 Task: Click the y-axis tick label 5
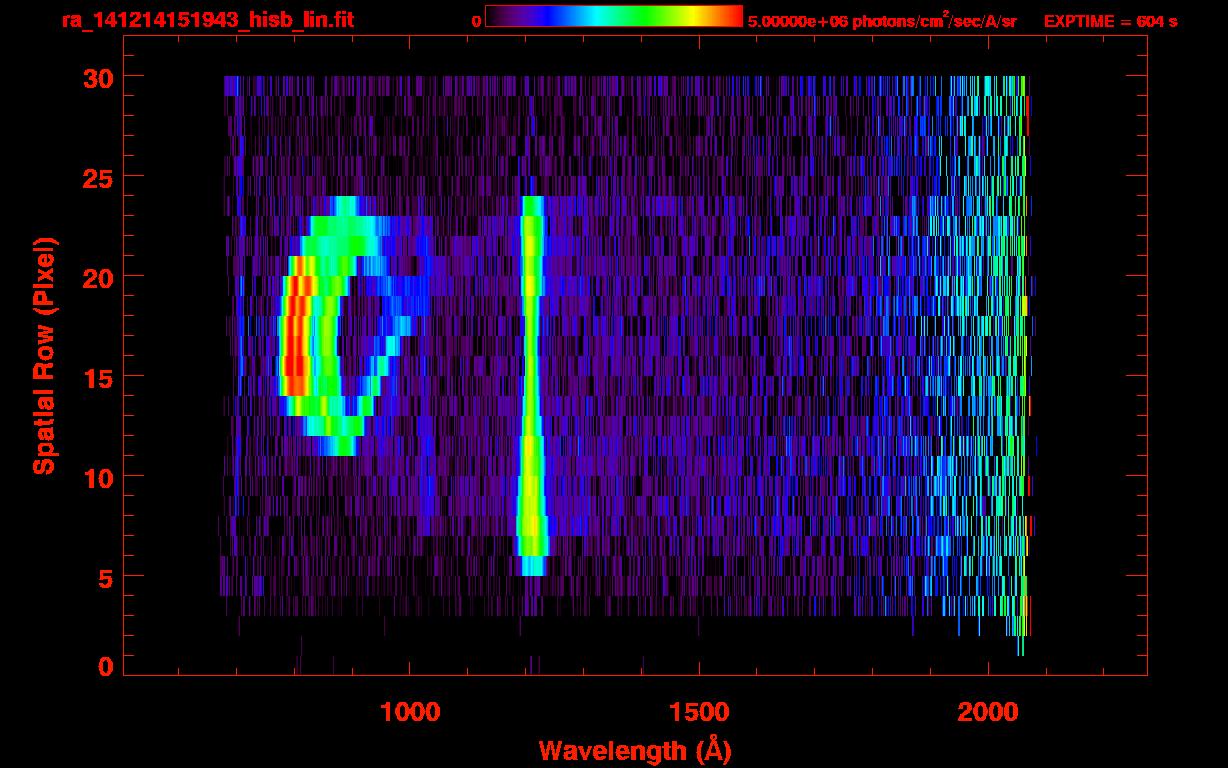pyautogui.click(x=104, y=577)
